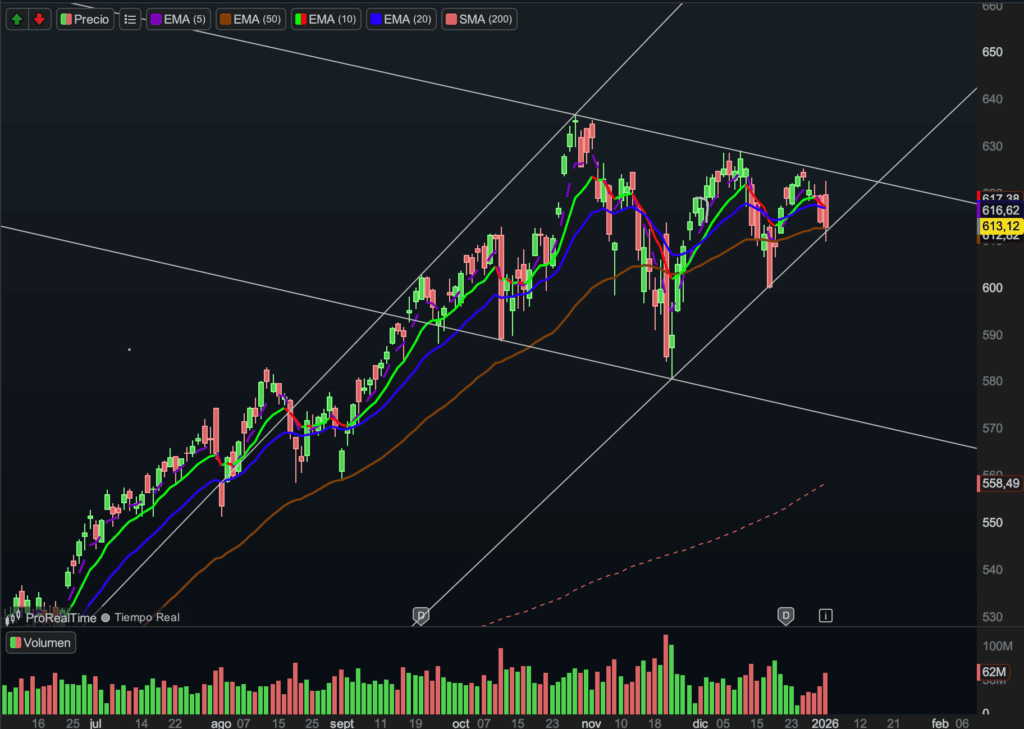Click the red down arrow button

coord(39,19)
